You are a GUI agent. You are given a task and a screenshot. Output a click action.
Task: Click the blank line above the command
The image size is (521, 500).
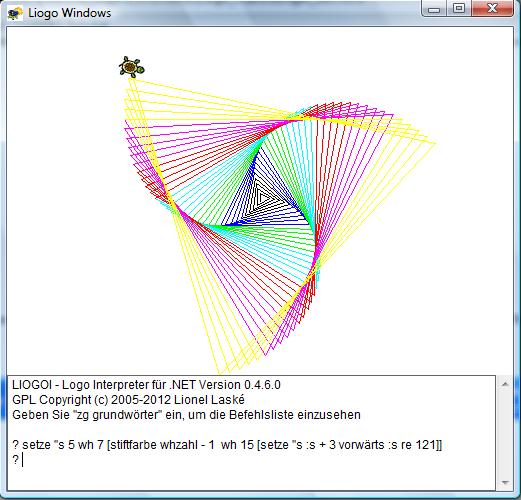click(x=253, y=430)
